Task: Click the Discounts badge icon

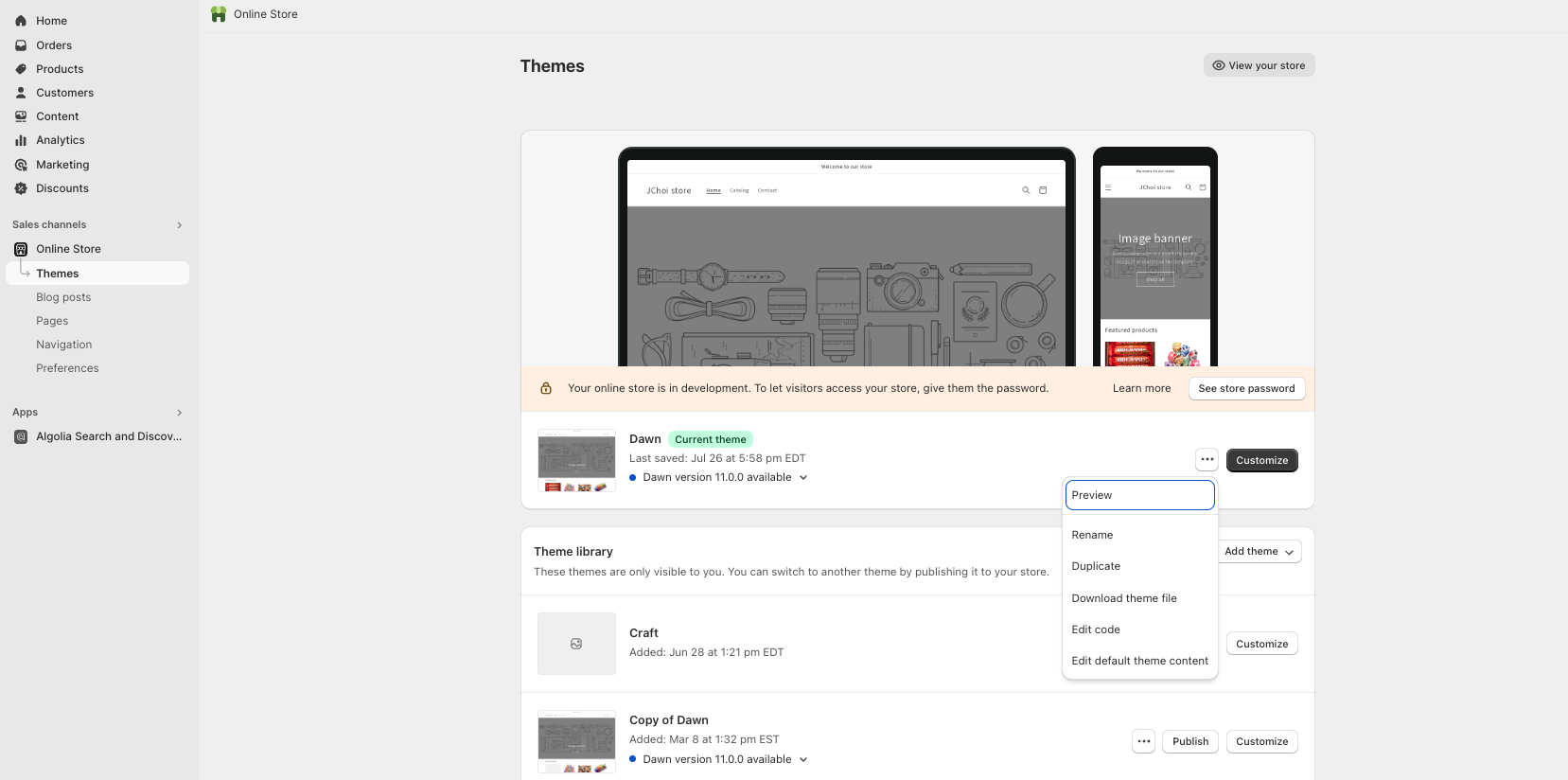Action: click(21, 188)
